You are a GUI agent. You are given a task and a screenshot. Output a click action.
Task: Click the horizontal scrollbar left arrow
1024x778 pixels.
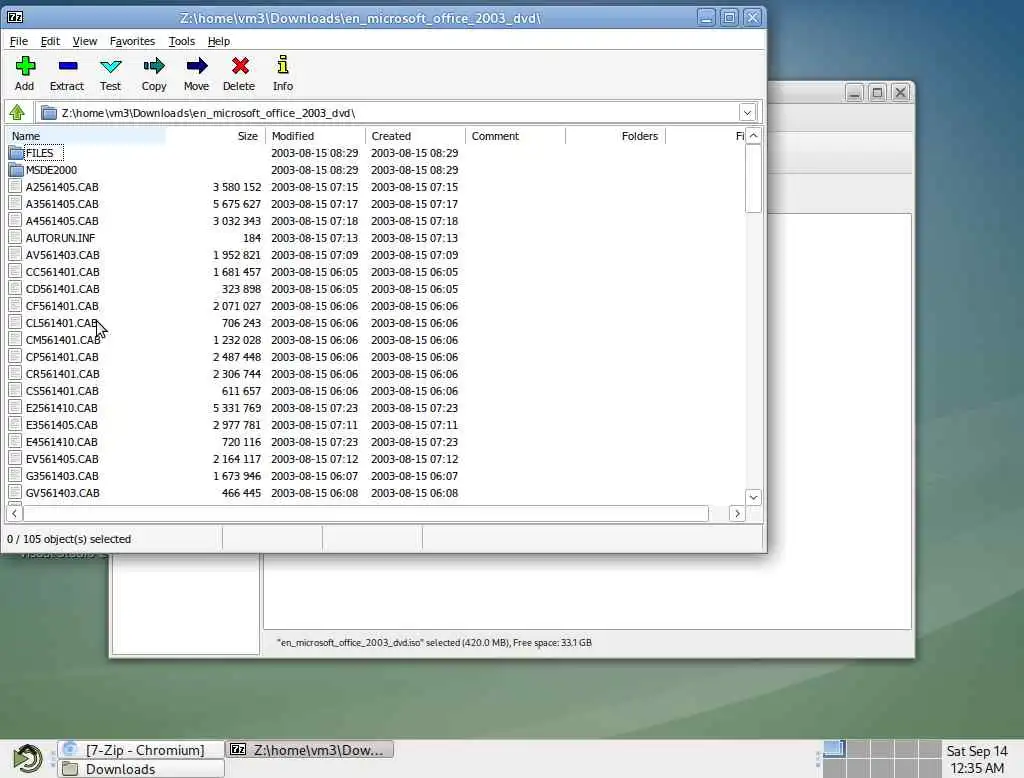pyautogui.click(x=14, y=513)
